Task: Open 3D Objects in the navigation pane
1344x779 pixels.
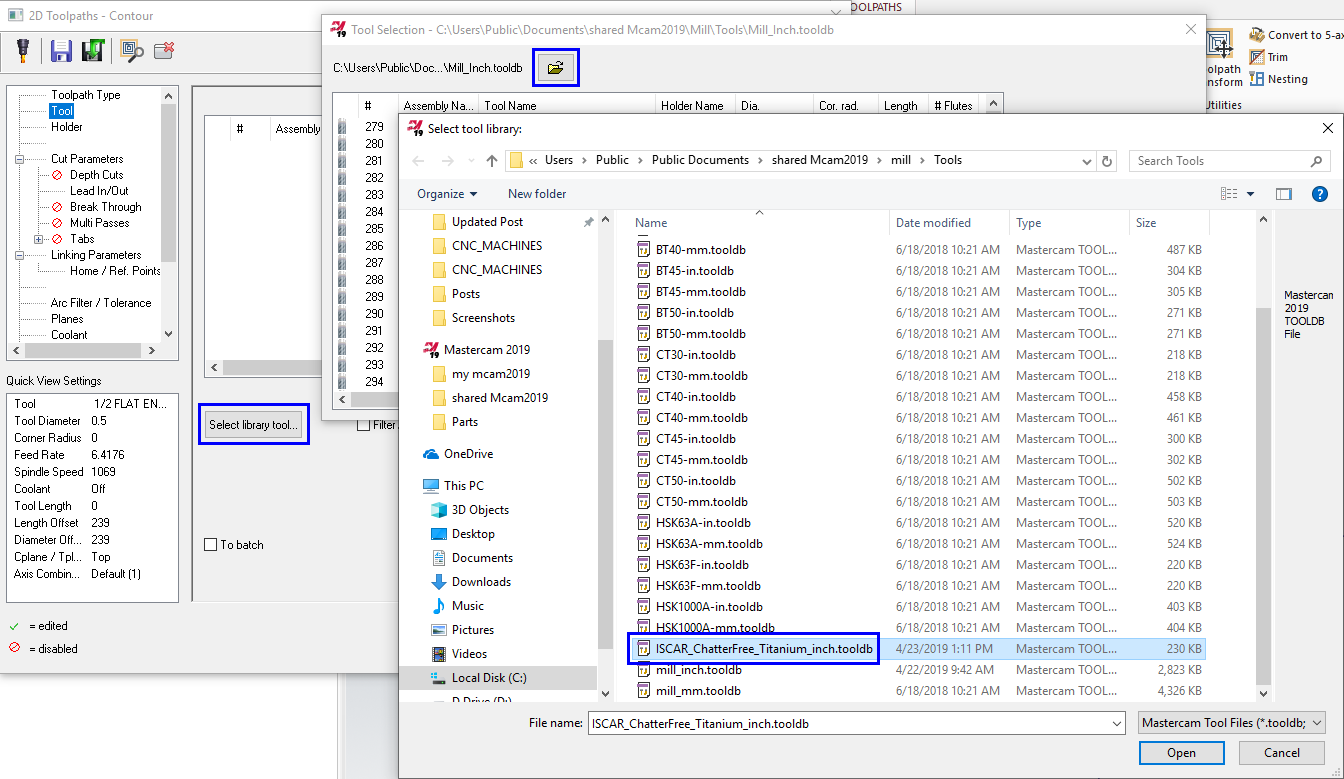Action: (480, 510)
